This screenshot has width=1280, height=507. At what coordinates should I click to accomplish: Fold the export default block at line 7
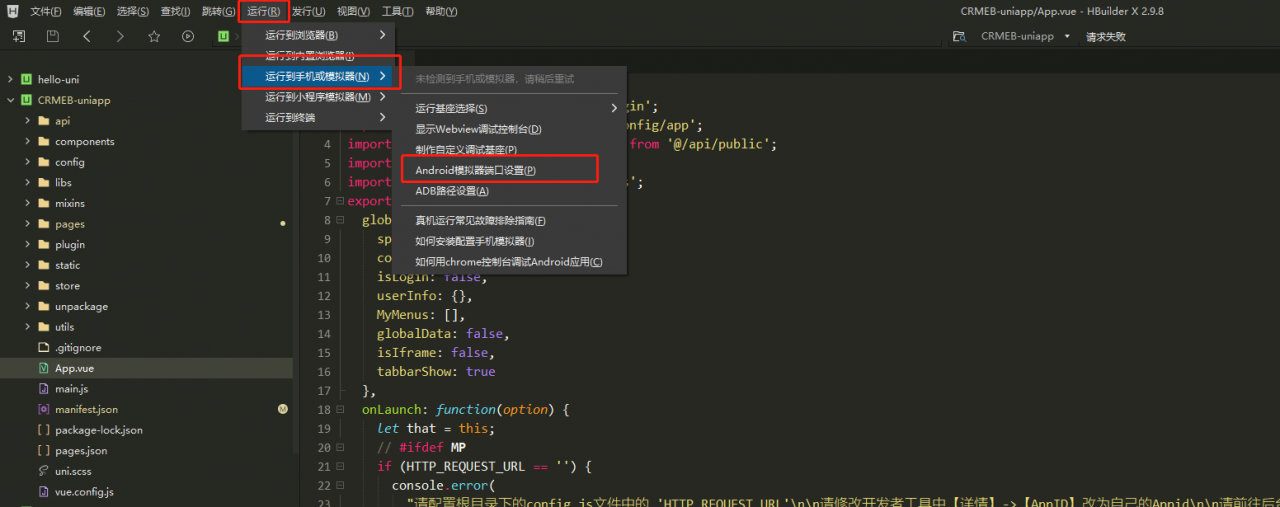[x=340, y=201]
